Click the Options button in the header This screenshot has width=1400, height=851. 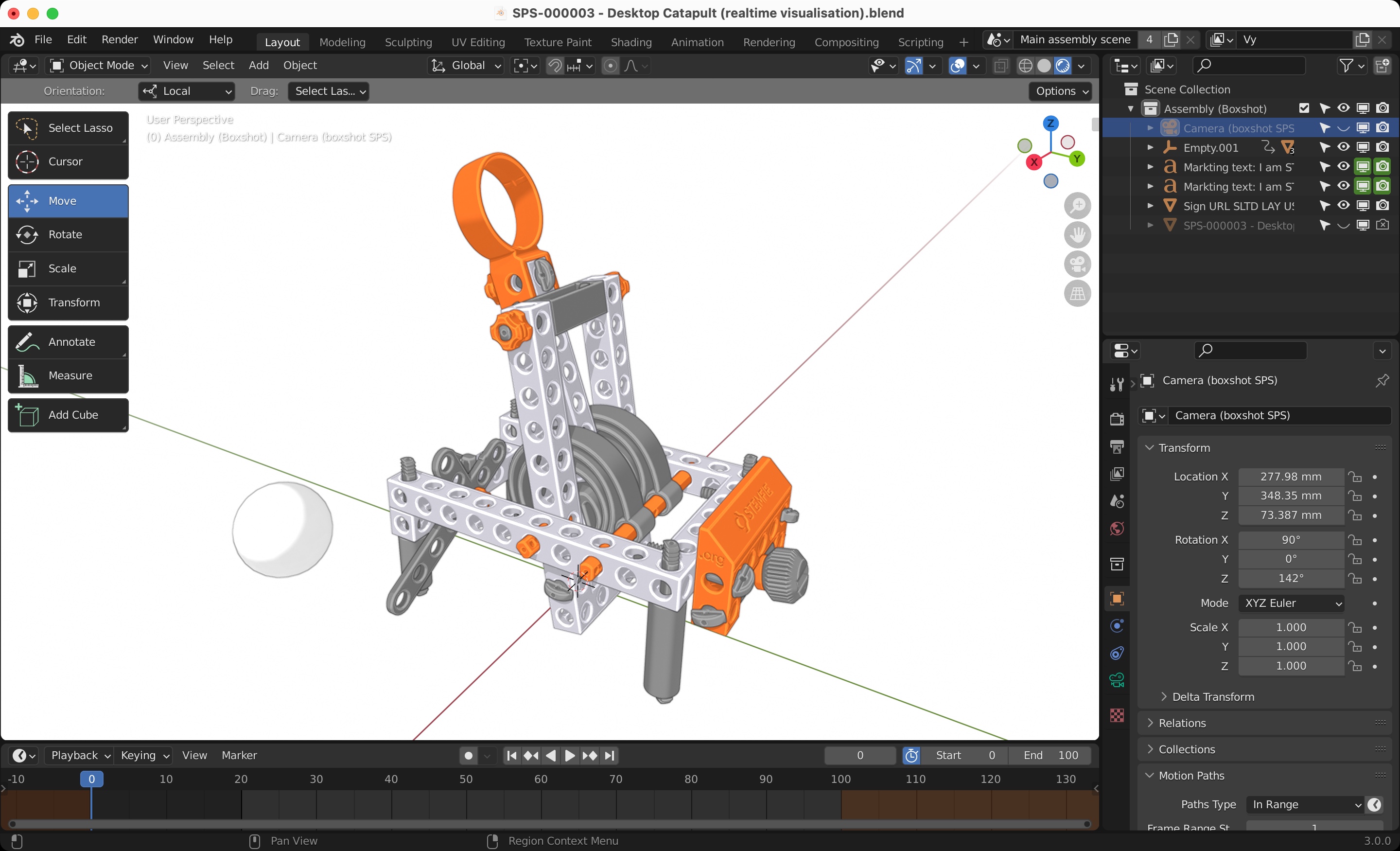click(x=1060, y=91)
